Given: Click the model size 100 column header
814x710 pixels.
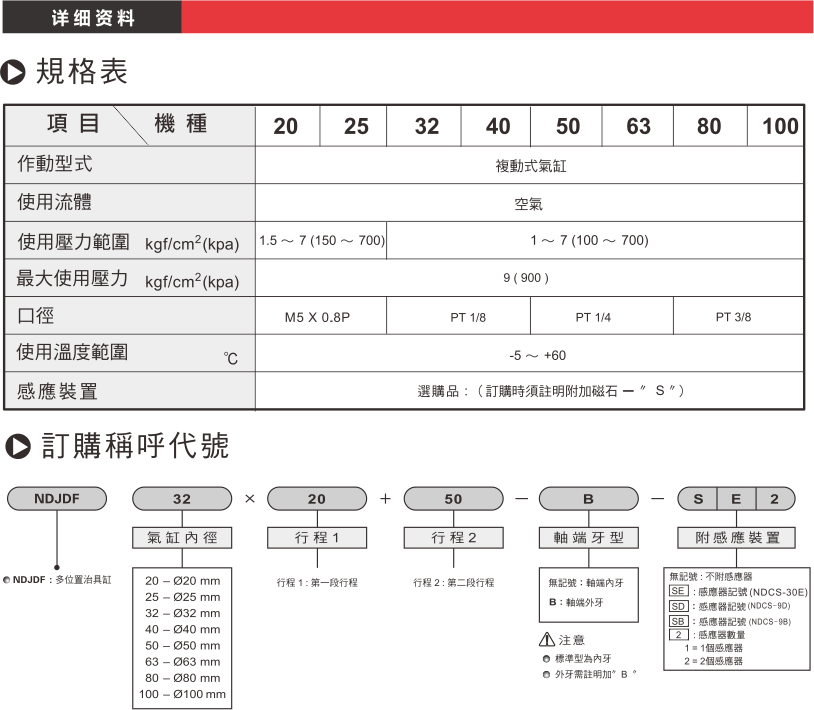Looking at the screenshot, I should point(779,126).
